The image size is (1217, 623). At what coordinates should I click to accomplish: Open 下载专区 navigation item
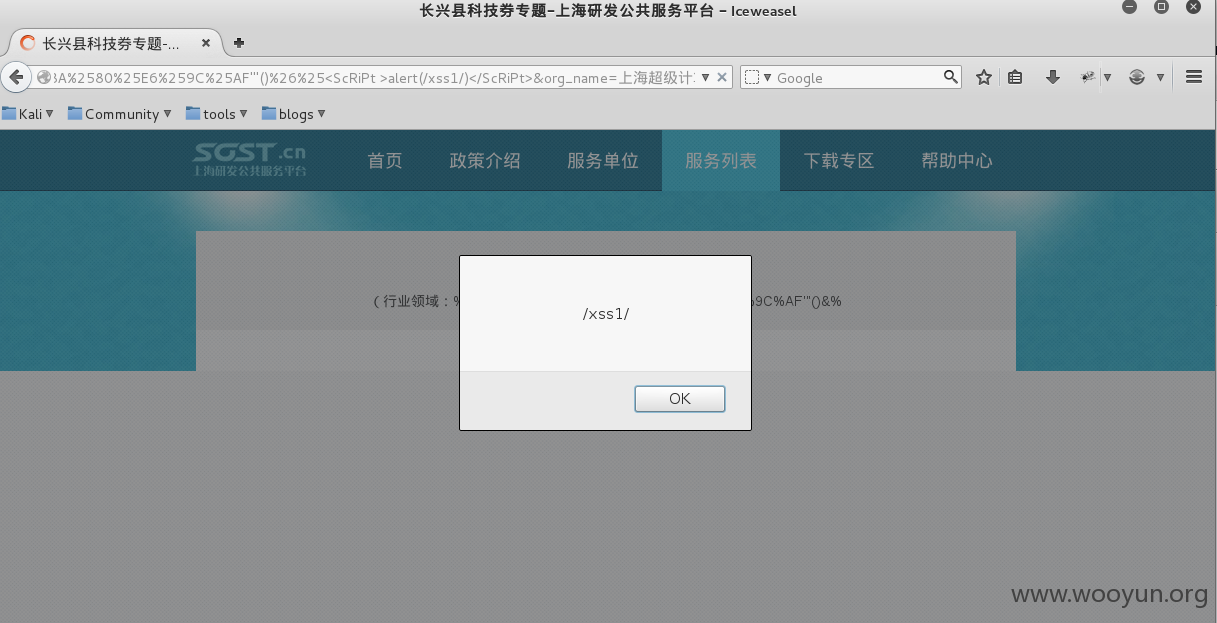coord(839,161)
